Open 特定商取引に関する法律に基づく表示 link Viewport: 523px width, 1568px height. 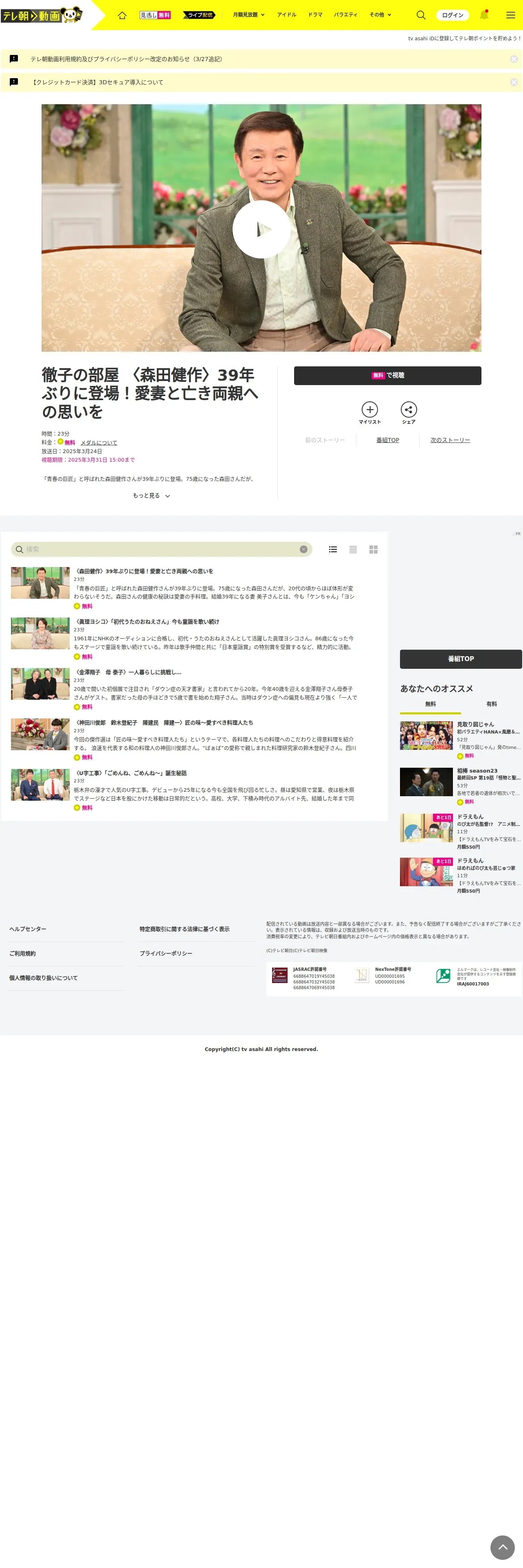pyautogui.click(x=185, y=929)
